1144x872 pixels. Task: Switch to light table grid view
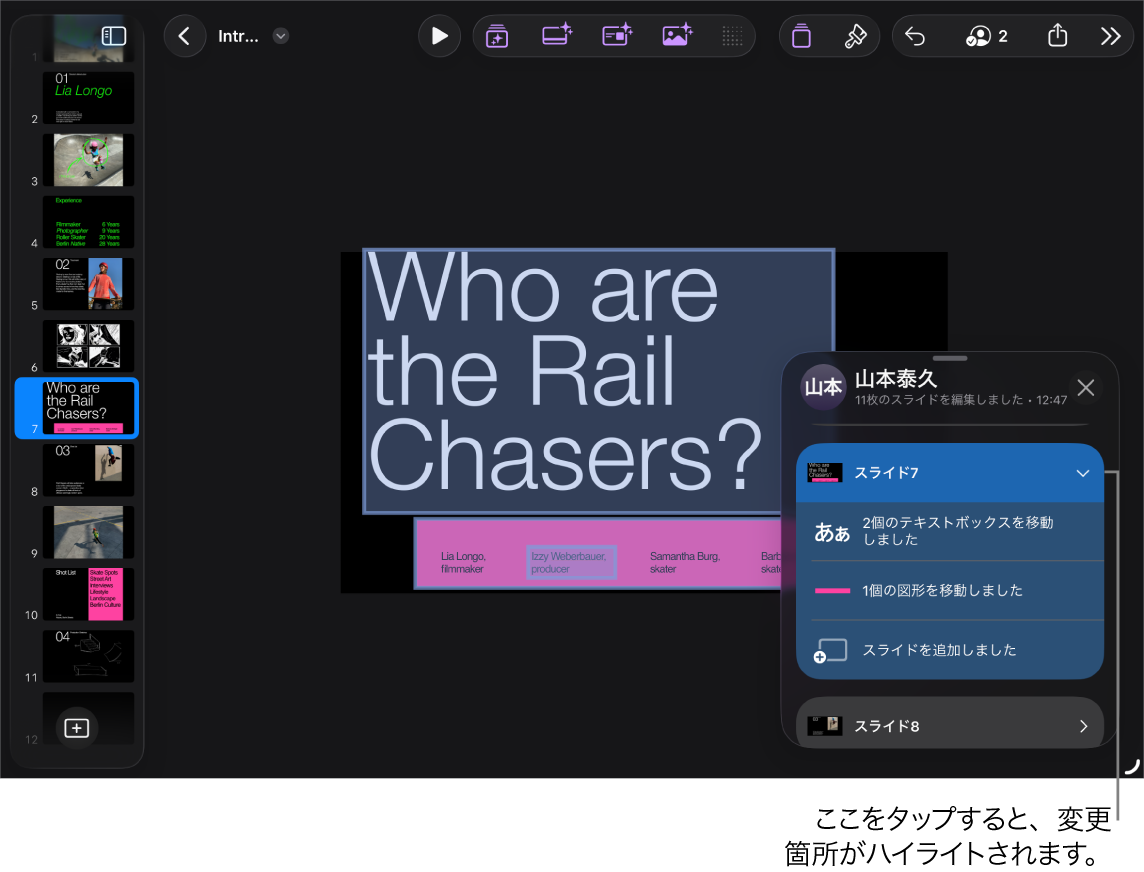click(x=732, y=36)
